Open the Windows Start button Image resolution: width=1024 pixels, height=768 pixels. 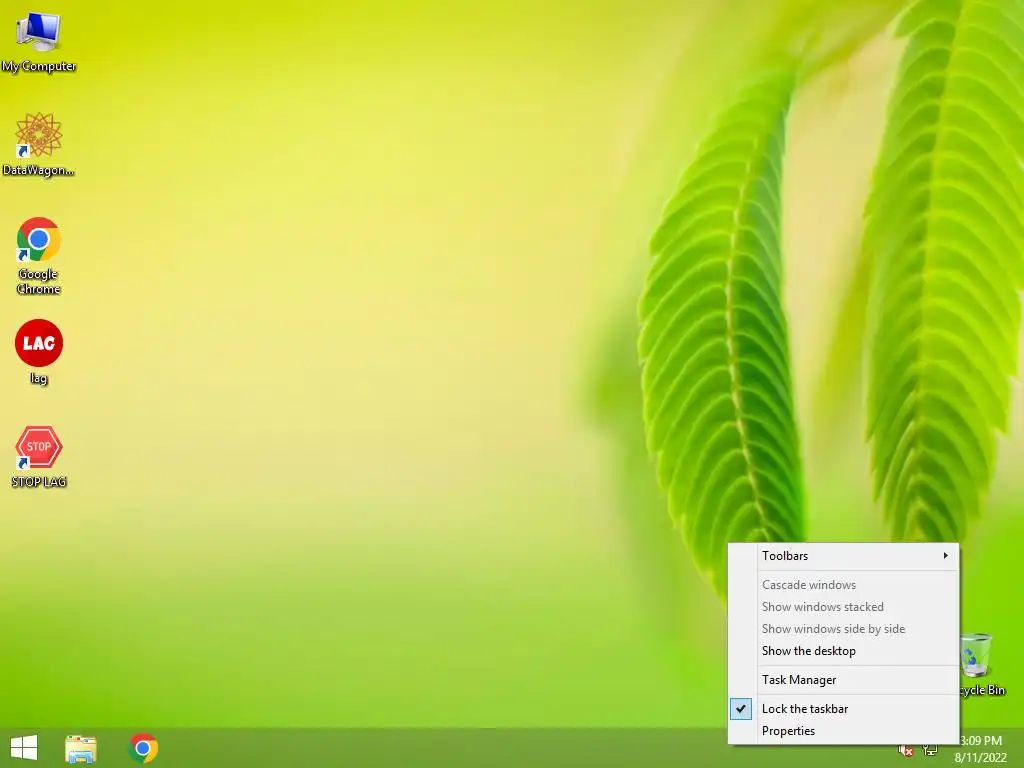[24, 748]
